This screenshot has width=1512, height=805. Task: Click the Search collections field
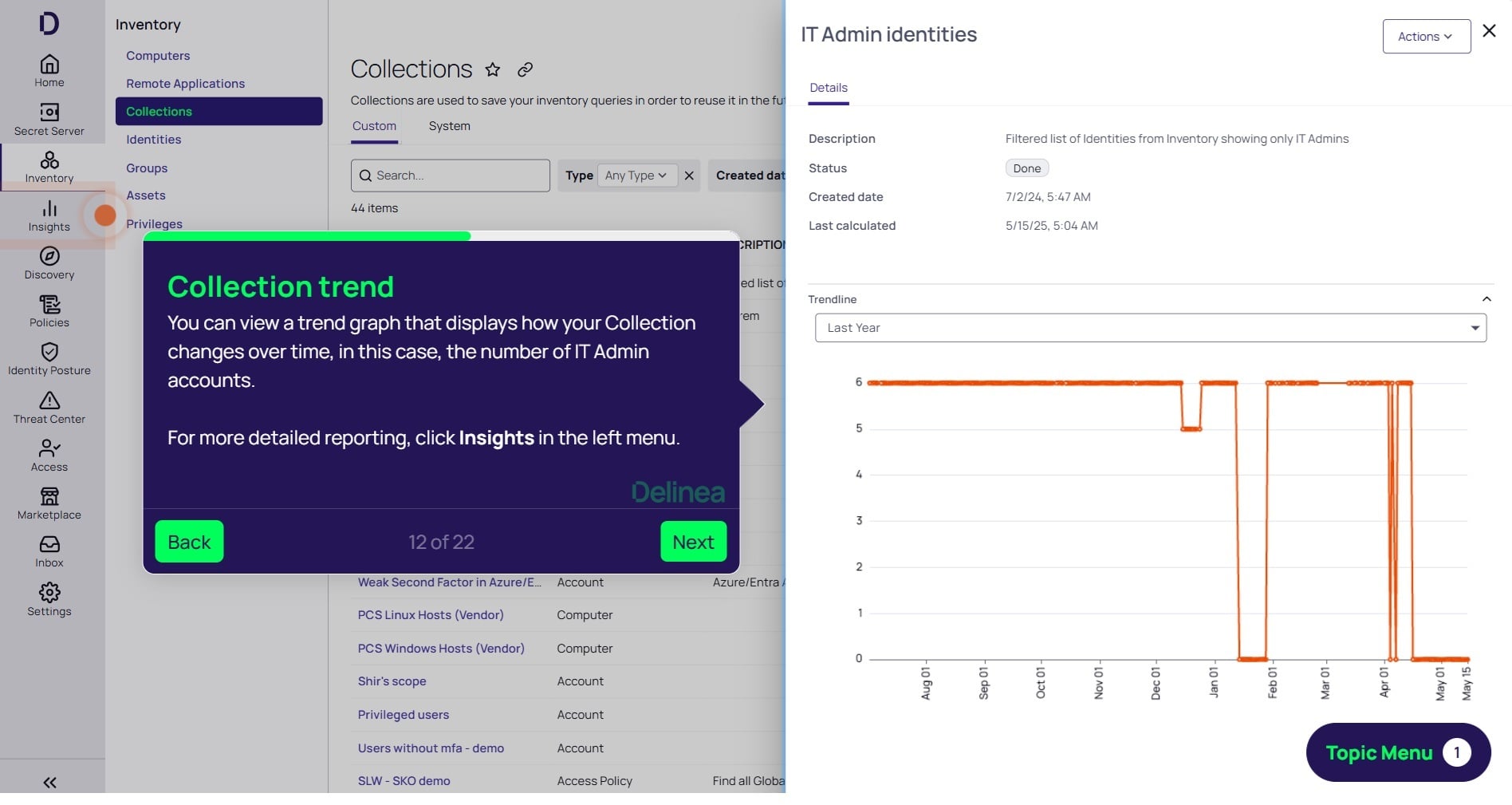pos(451,176)
